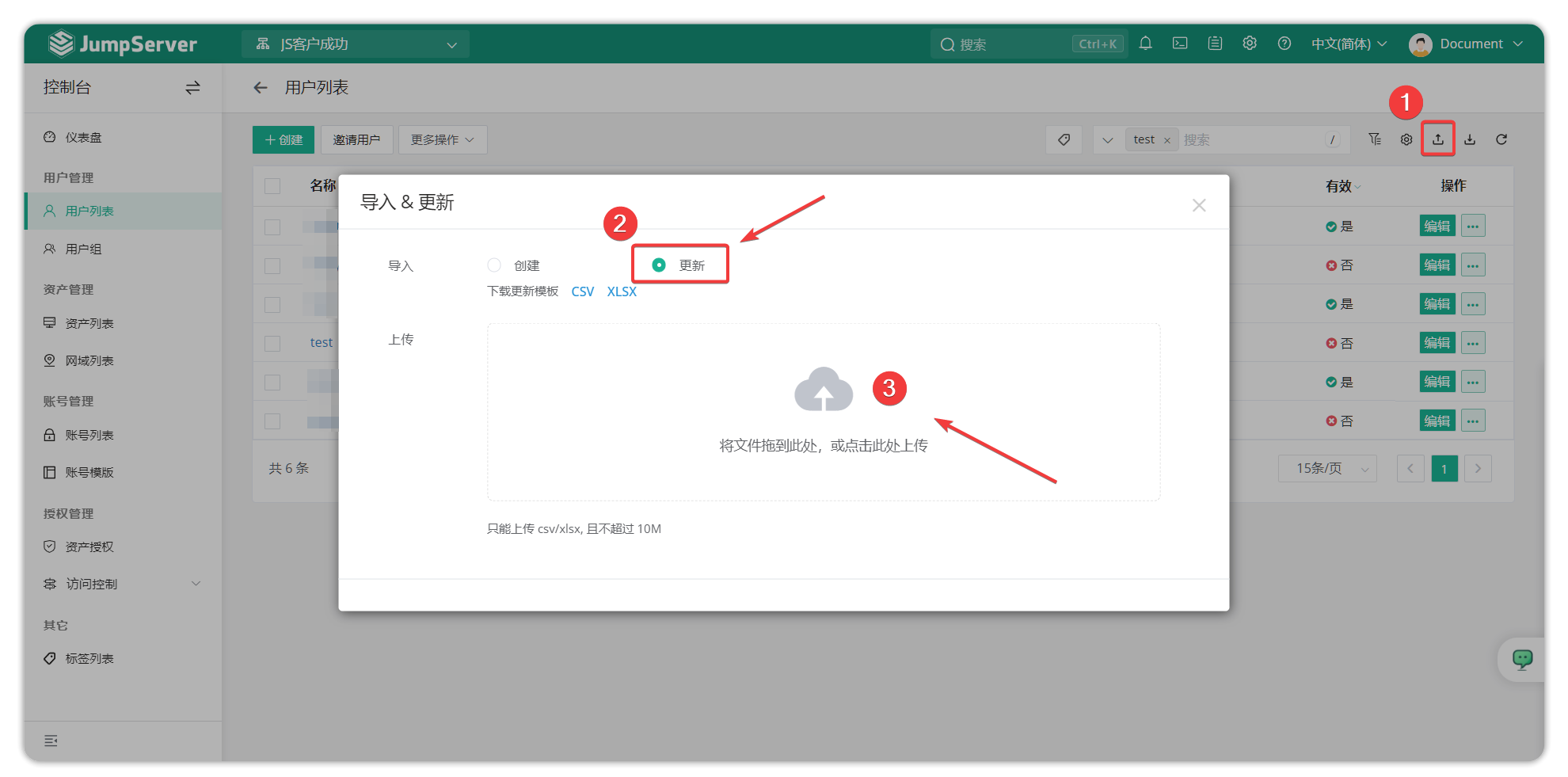Open the floating chat assistant icon
This screenshot has height=777, width=1568.
(x=1522, y=659)
